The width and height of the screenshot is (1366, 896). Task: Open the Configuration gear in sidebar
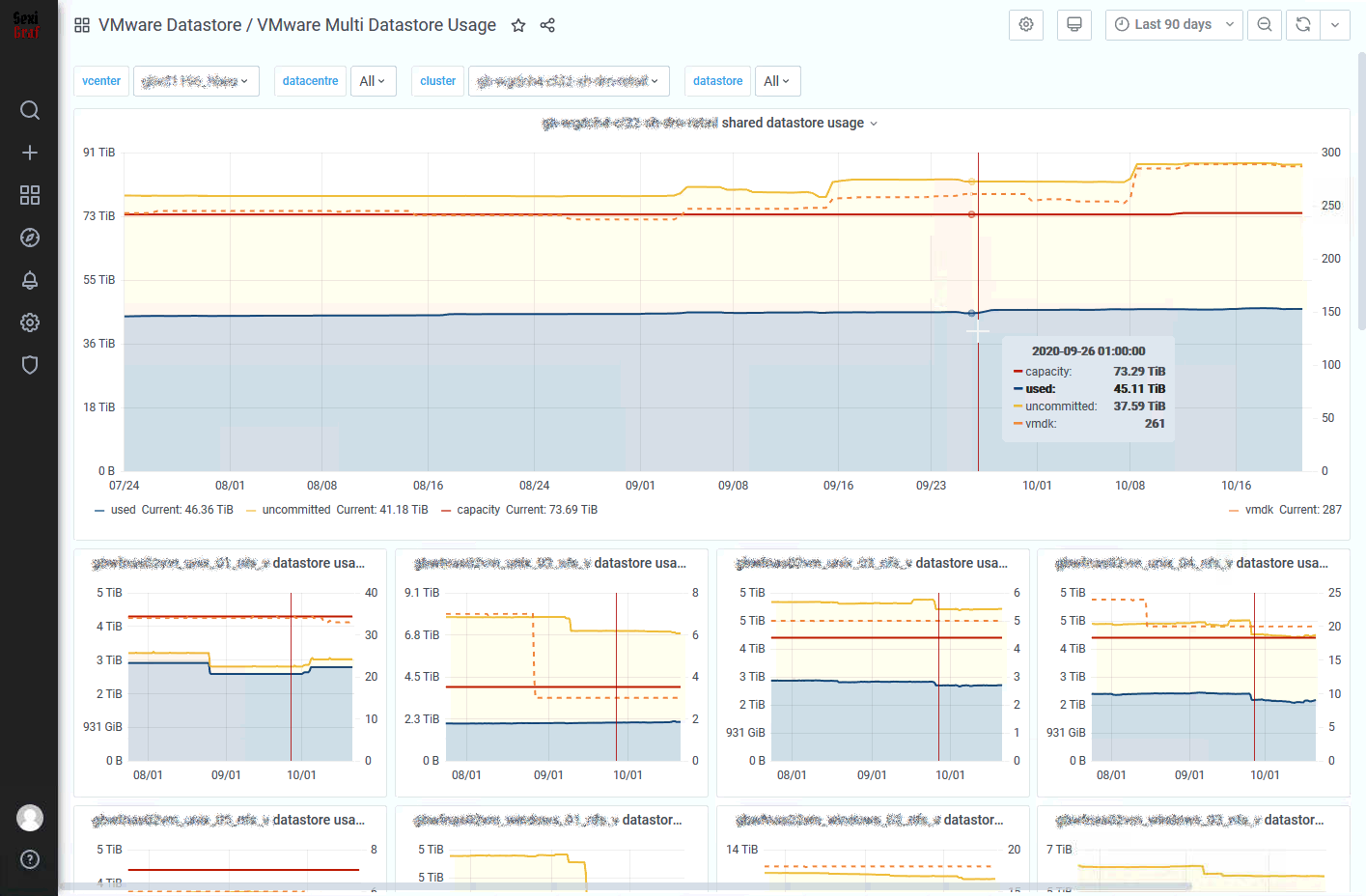coord(30,322)
